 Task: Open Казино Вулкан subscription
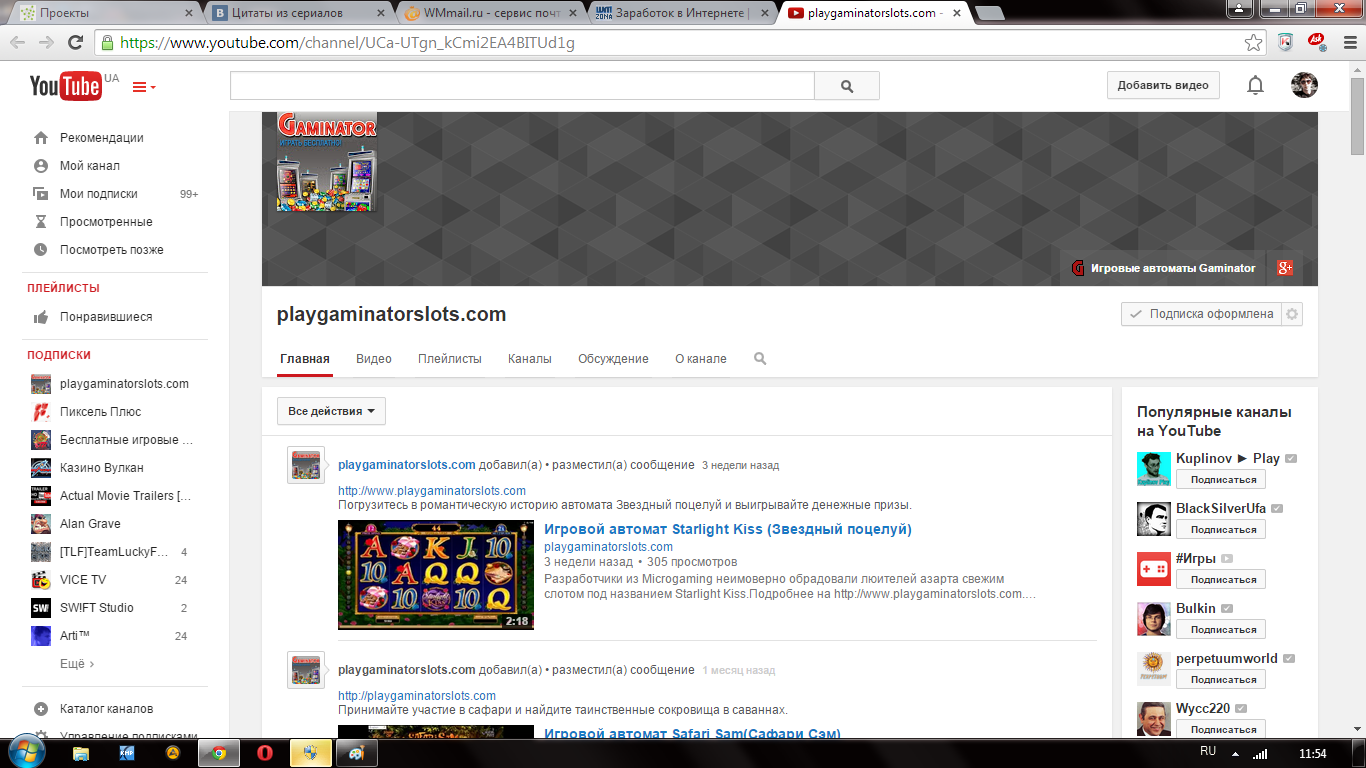[101, 468]
